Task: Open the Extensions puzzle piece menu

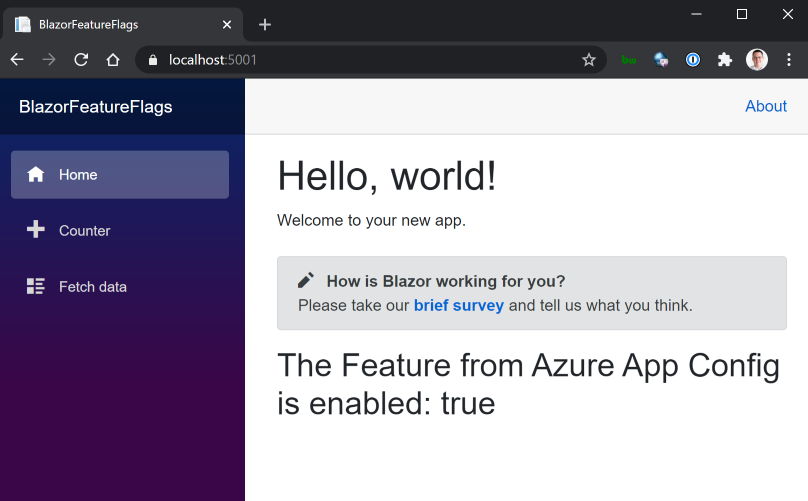Action: tap(725, 60)
